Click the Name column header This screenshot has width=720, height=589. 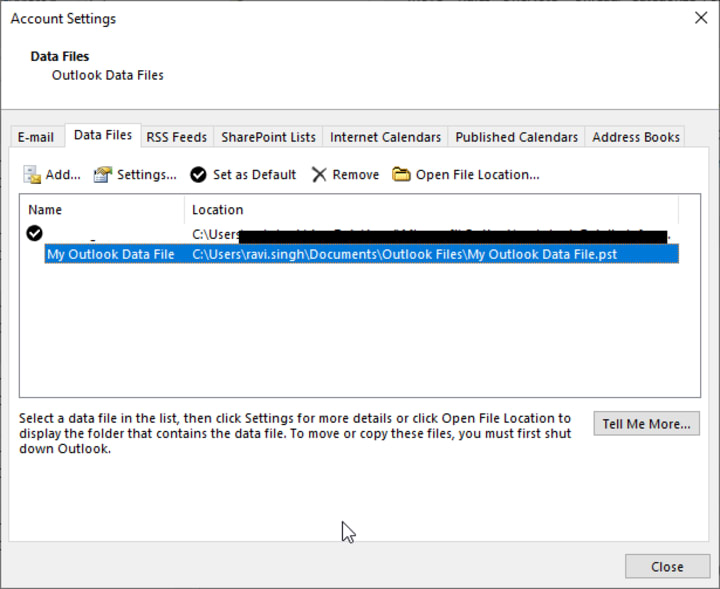coord(45,210)
